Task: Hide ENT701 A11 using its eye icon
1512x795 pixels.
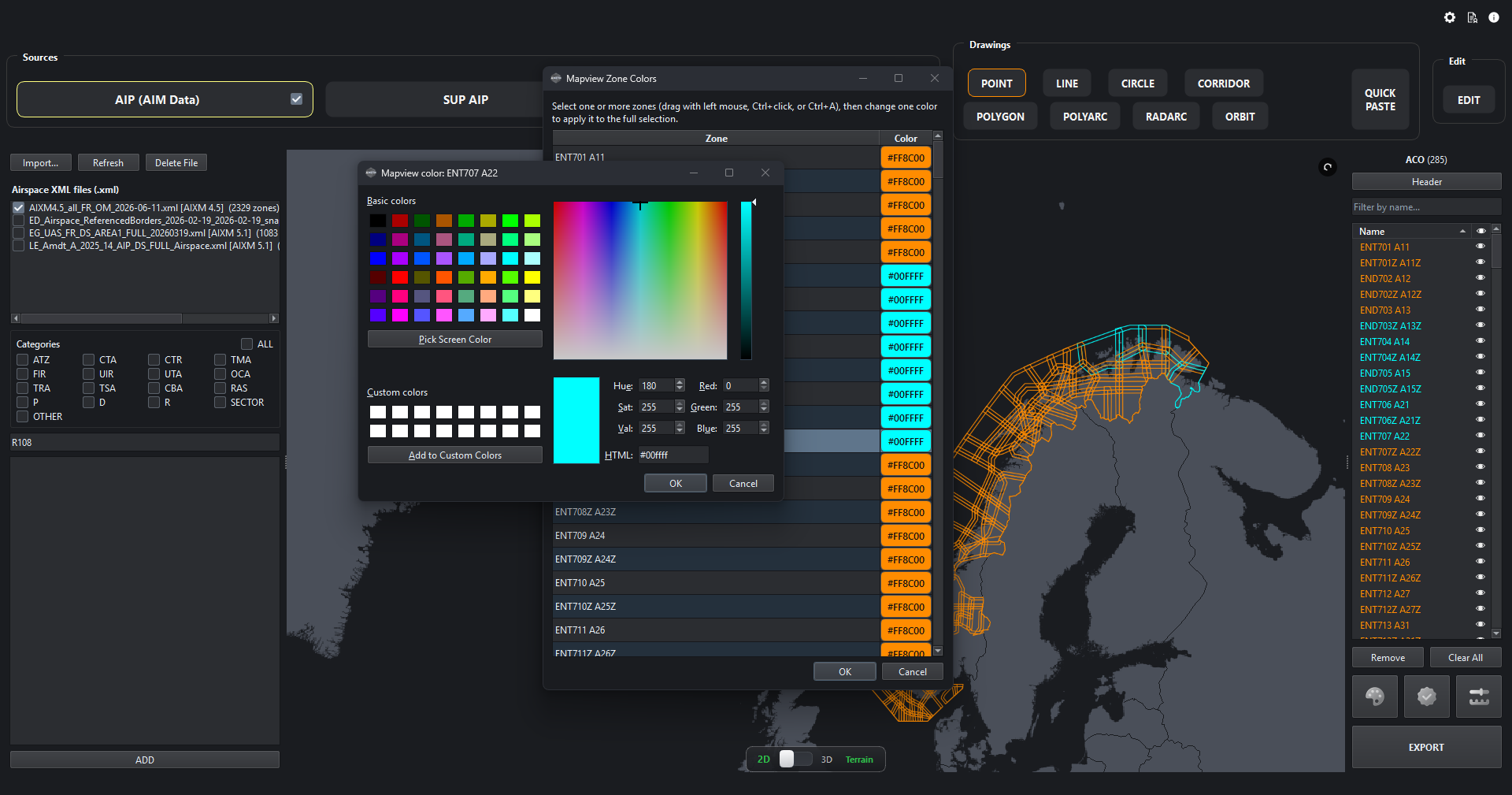Action: click(1480, 247)
